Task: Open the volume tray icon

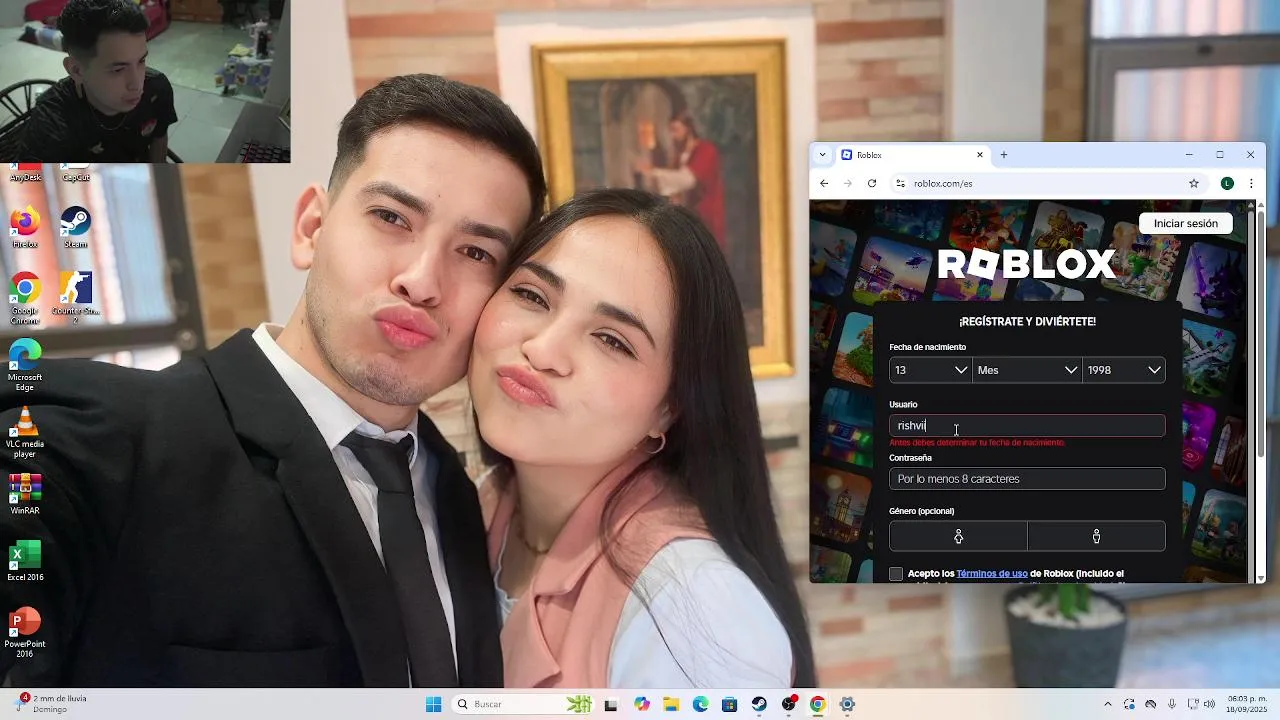Action: 1210,704
